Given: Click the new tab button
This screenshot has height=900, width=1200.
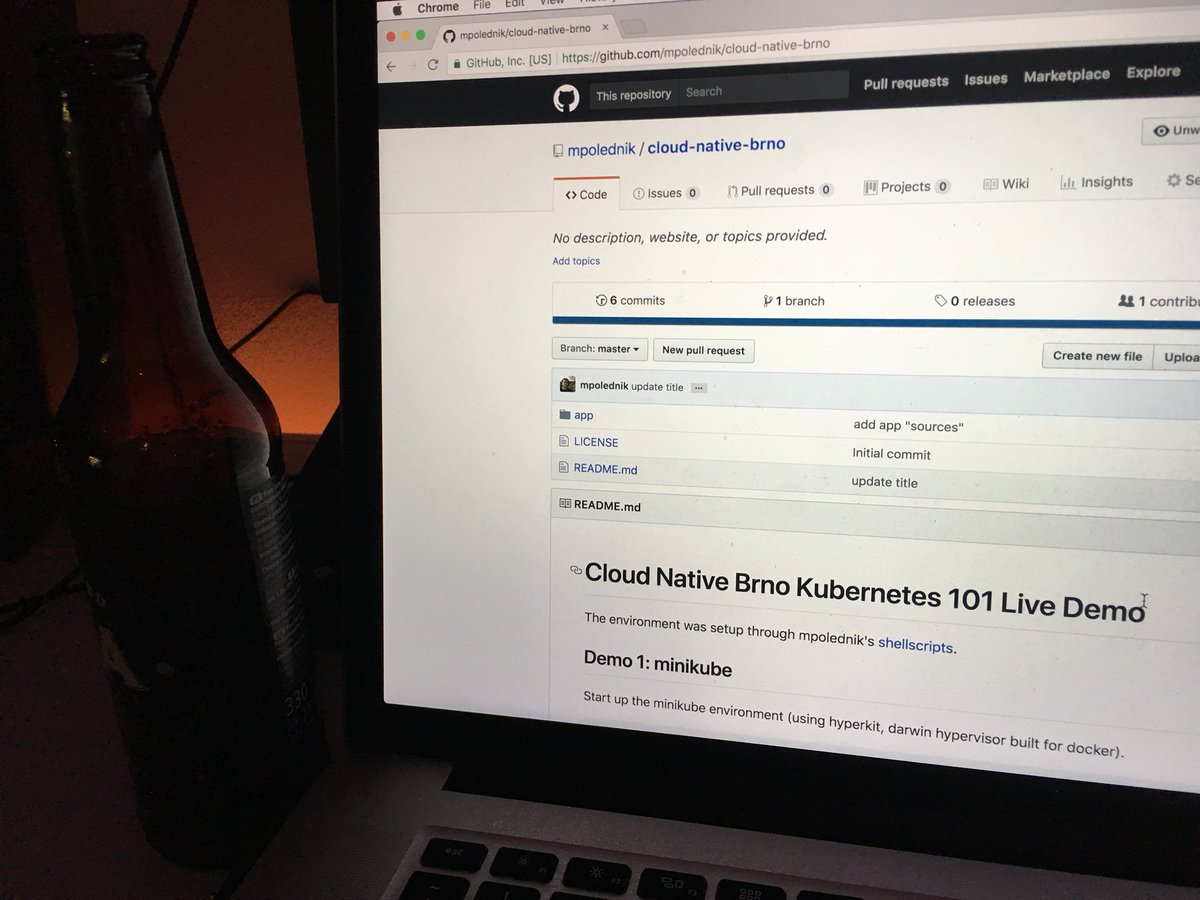Looking at the screenshot, I should tap(635, 27).
